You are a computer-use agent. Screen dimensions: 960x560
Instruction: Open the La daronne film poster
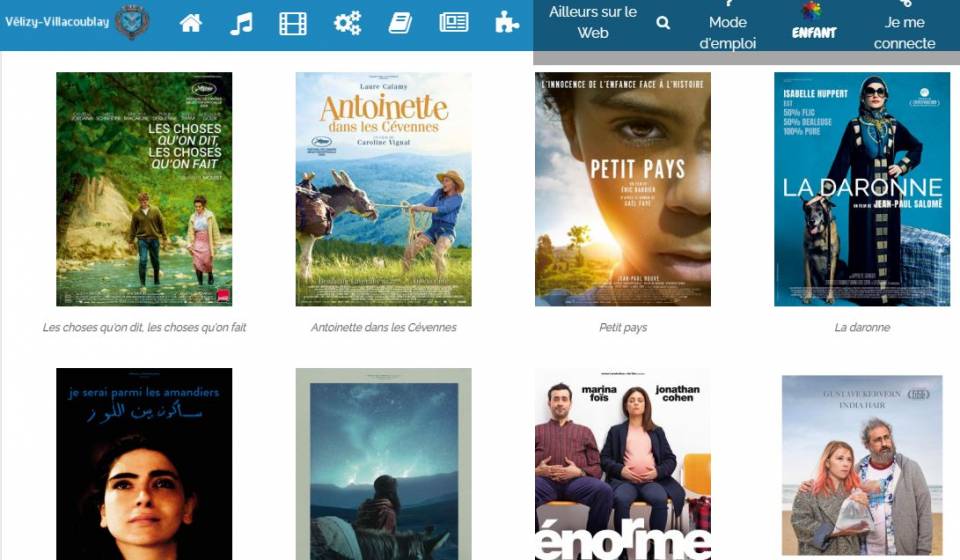tap(862, 189)
